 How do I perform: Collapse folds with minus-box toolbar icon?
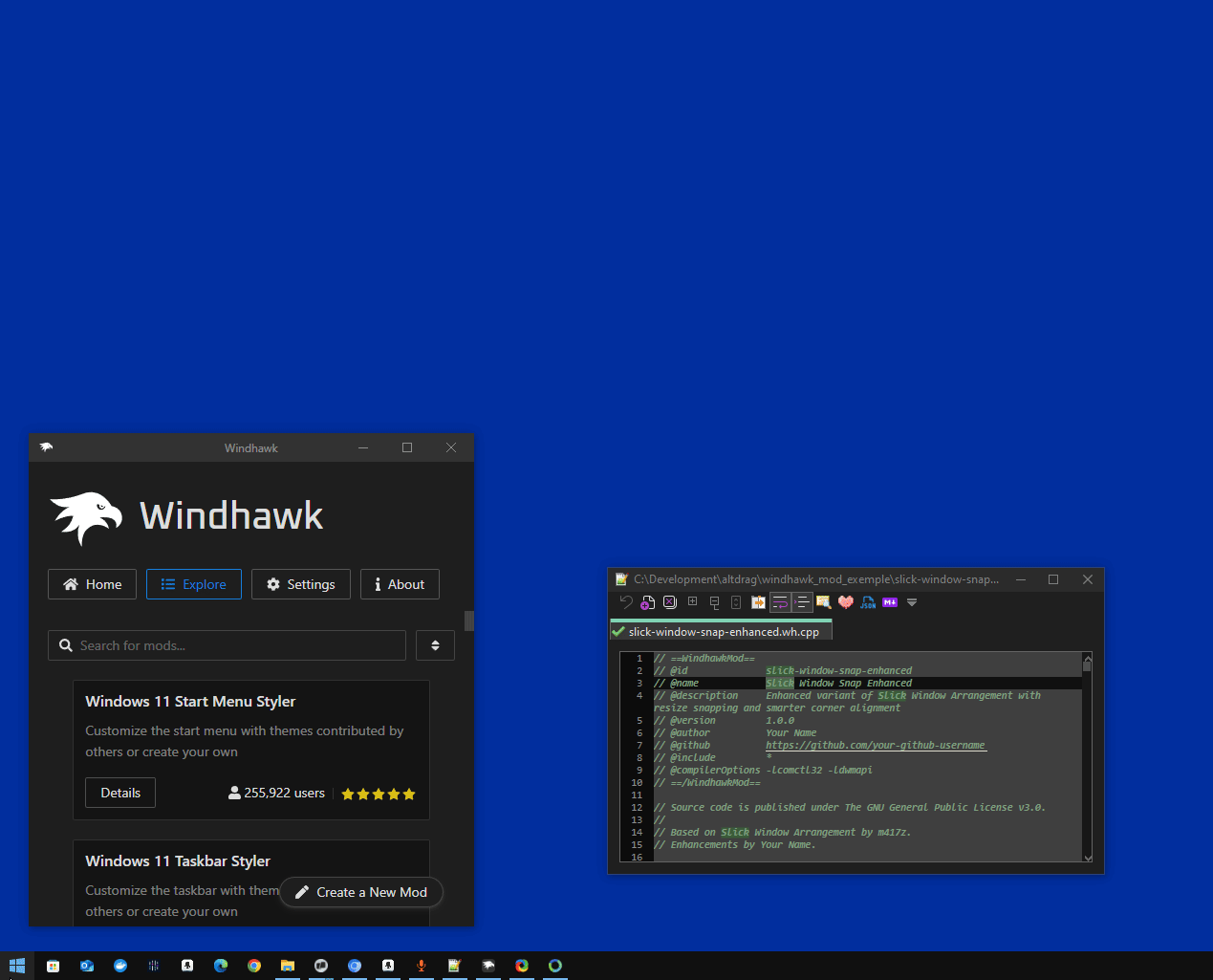(714, 602)
